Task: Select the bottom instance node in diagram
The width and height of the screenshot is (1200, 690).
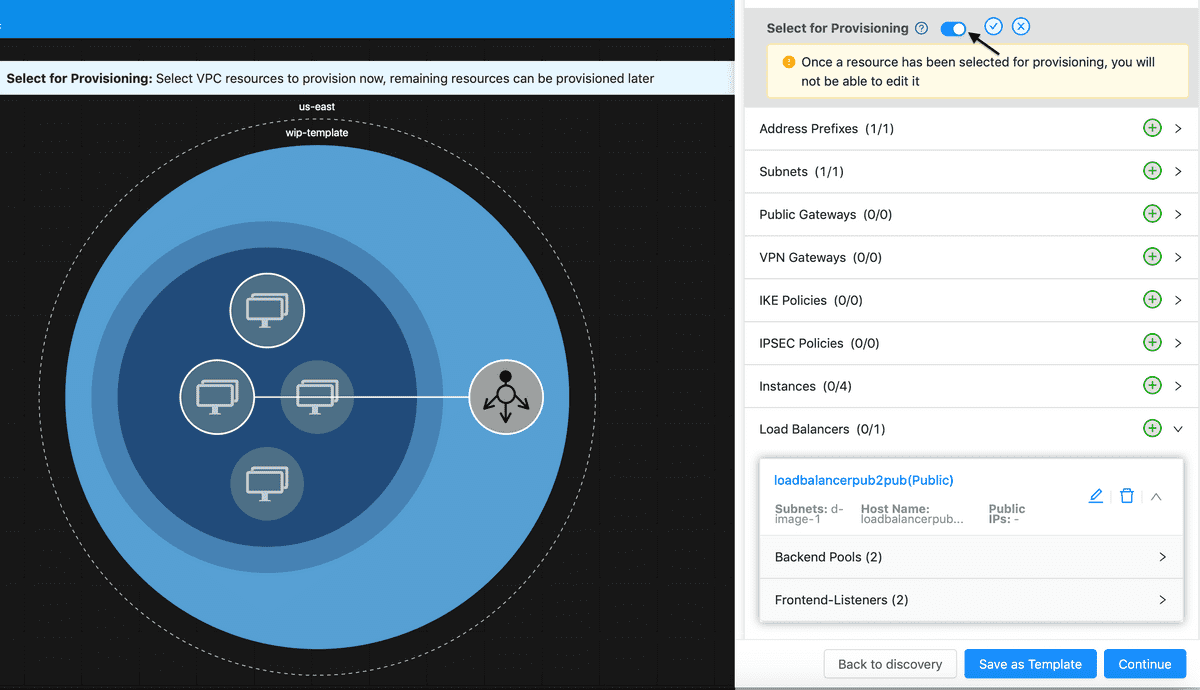Action: [x=267, y=484]
